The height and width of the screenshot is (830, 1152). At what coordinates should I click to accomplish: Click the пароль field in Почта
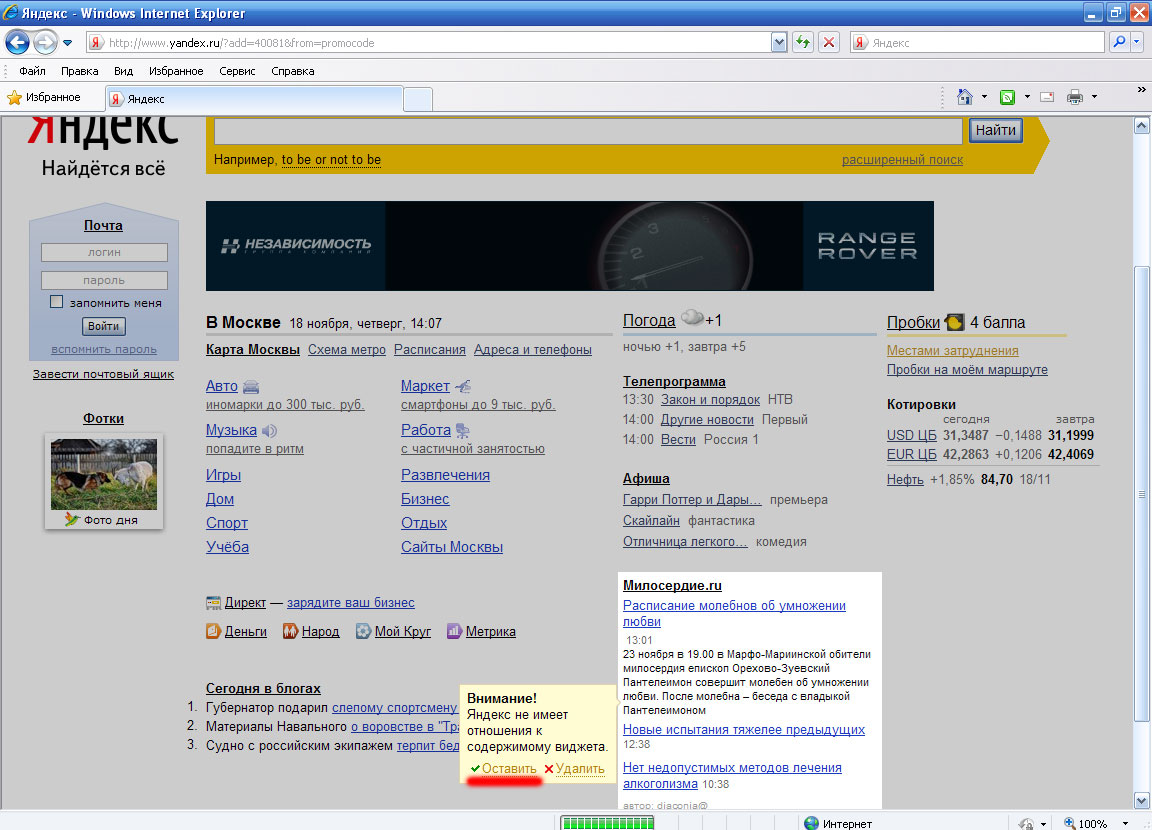[104, 280]
